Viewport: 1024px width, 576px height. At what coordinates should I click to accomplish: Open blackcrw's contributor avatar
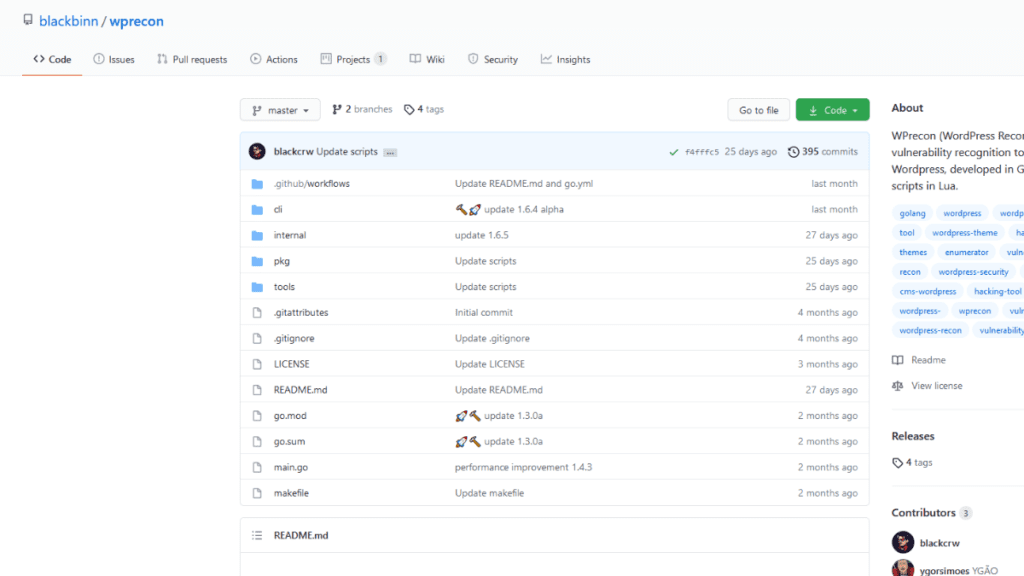(x=903, y=543)
